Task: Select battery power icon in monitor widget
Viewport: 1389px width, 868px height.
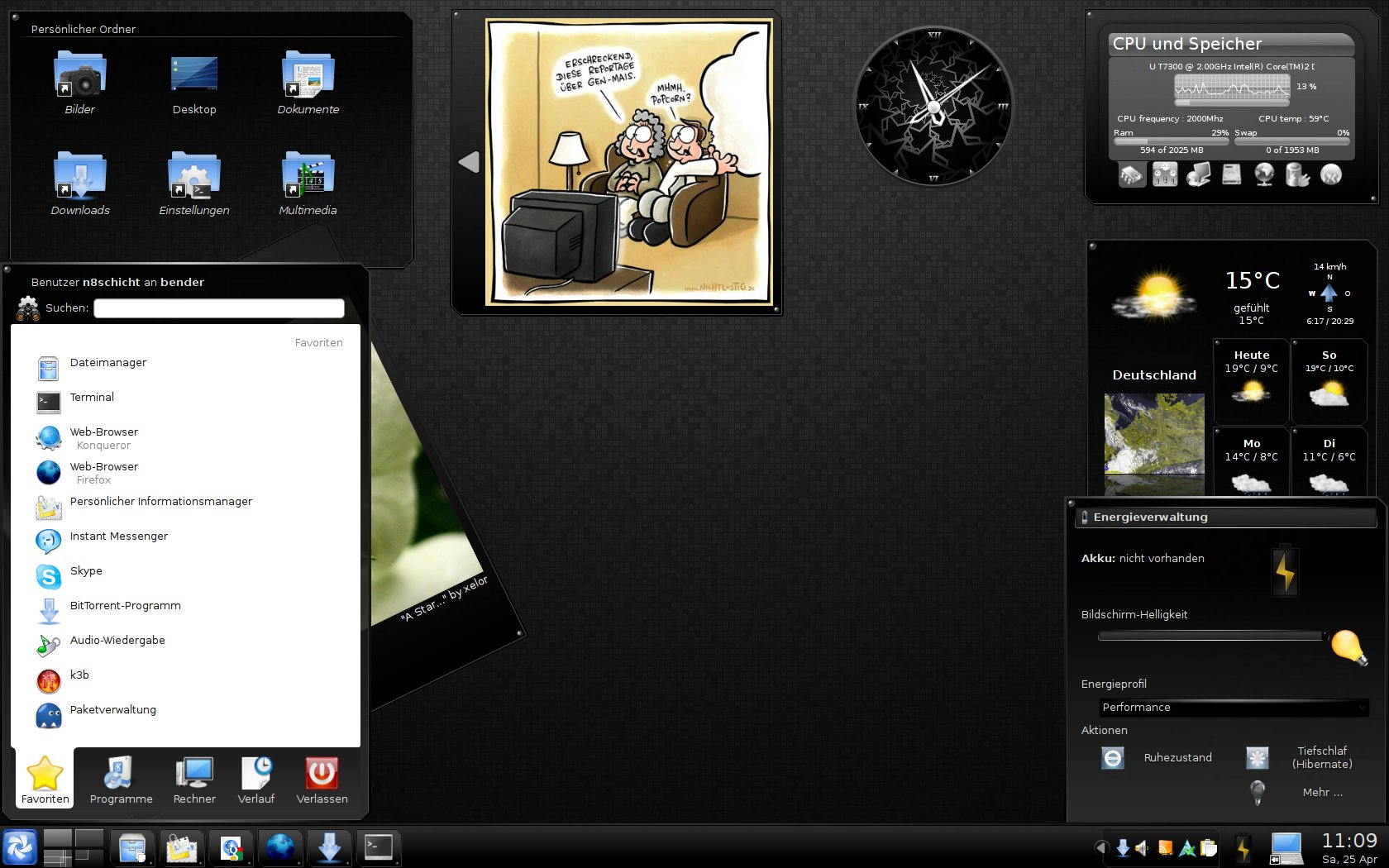Action: (x=1297, y=174)
